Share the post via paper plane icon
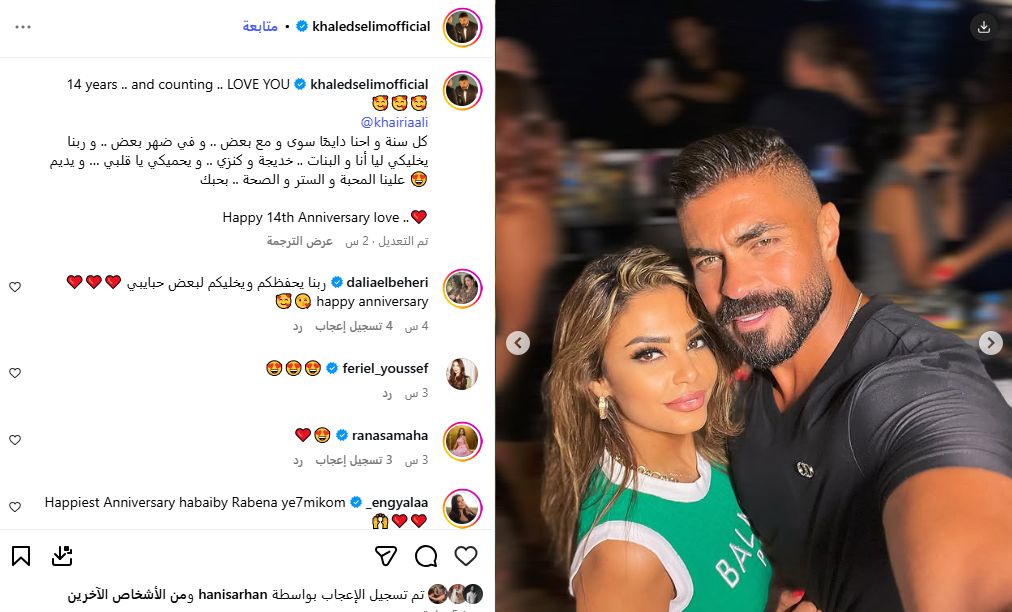Viewport: 1012px width, 612px height. 386,556
